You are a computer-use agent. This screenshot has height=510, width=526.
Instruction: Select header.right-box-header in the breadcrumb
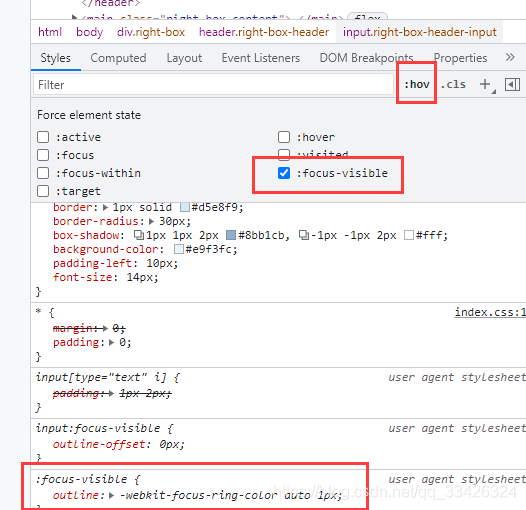pyautogui.click(x=264, y=32)
